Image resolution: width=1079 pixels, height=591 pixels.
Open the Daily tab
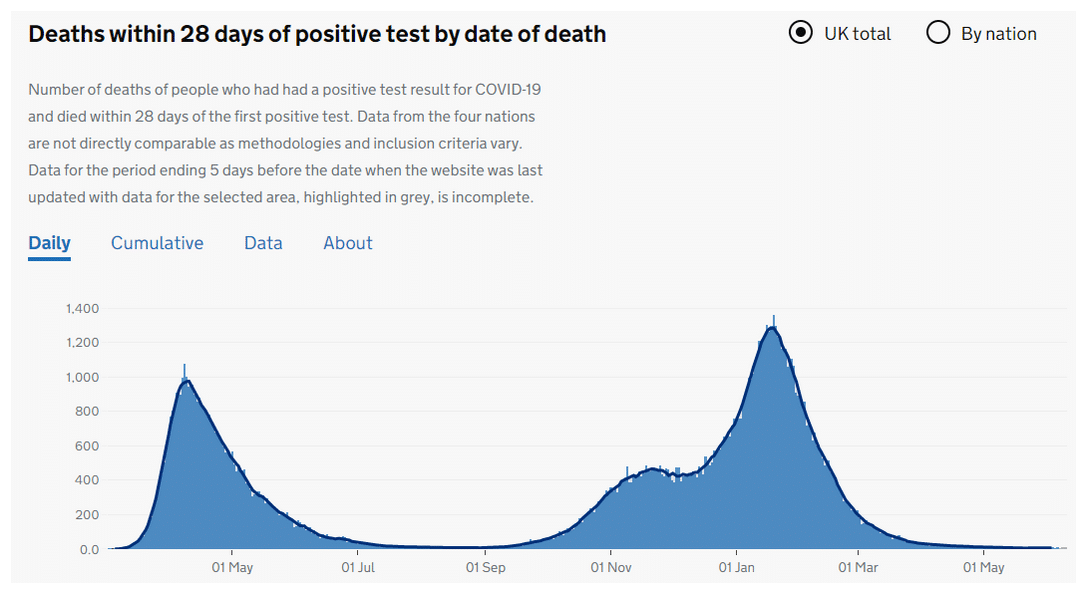(x=49, y=243)
